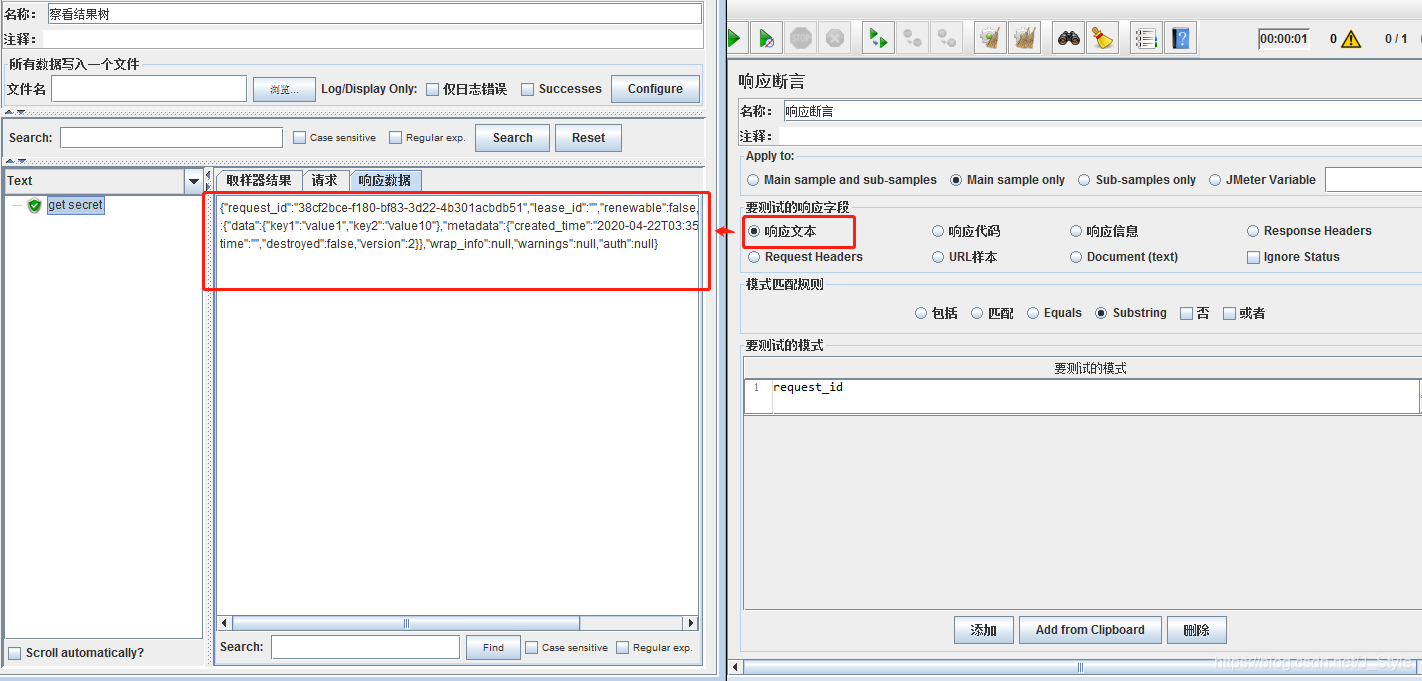The height and width of the screenshot is (681, 1422).
Task: Toggle Successes checkbox
Action: click(x=528, y=89)
